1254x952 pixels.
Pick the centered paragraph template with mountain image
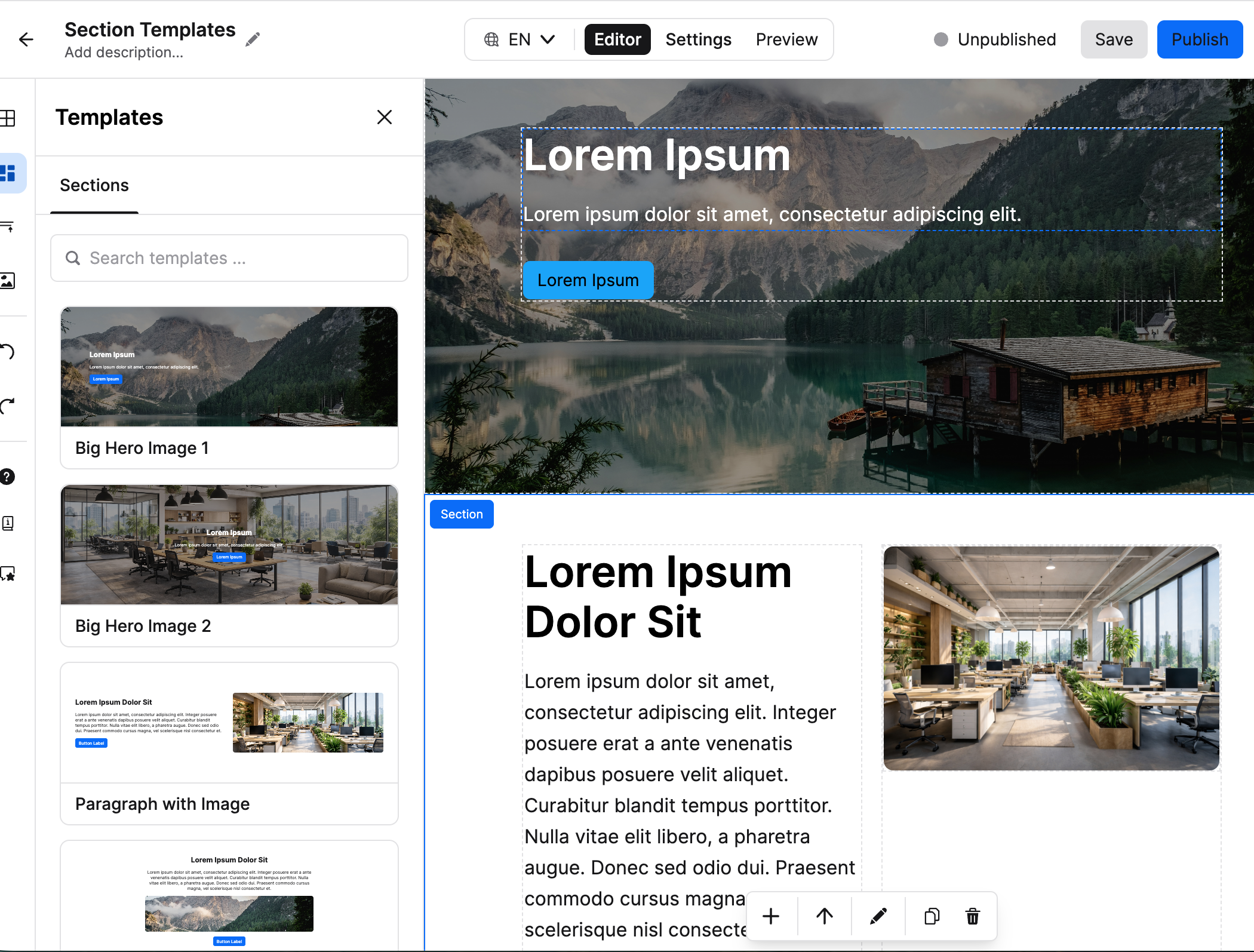(x=229, y=896)
